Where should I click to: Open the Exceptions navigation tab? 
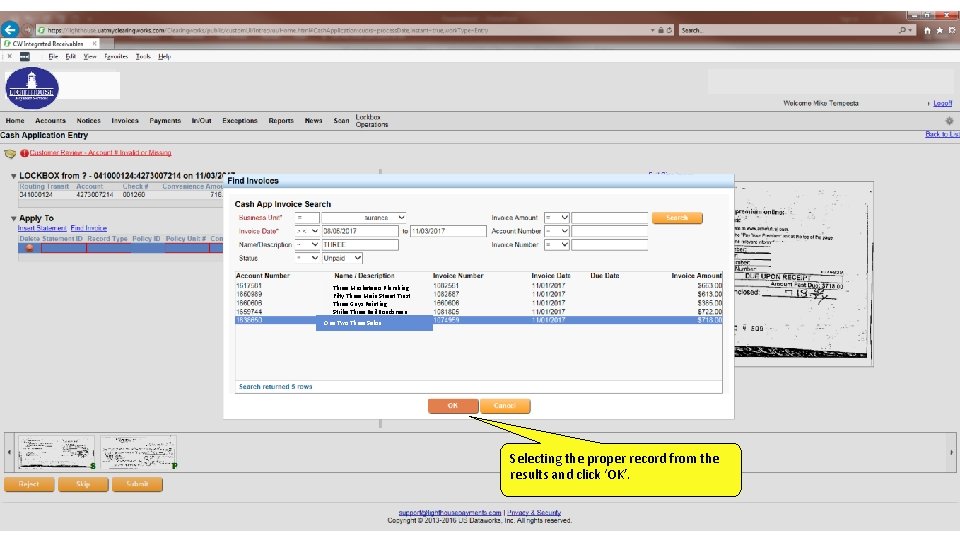(239, 121)
